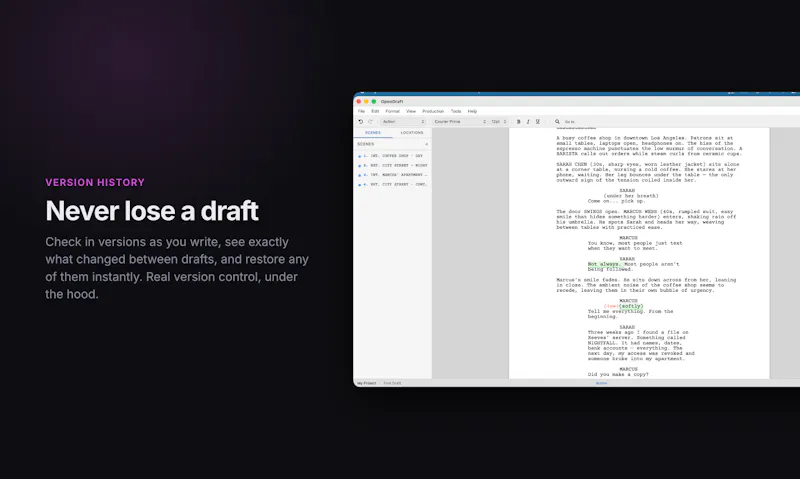The height and width of the screenshot is (479, 800).
Task: Open the Production menu
Action: 433,111
